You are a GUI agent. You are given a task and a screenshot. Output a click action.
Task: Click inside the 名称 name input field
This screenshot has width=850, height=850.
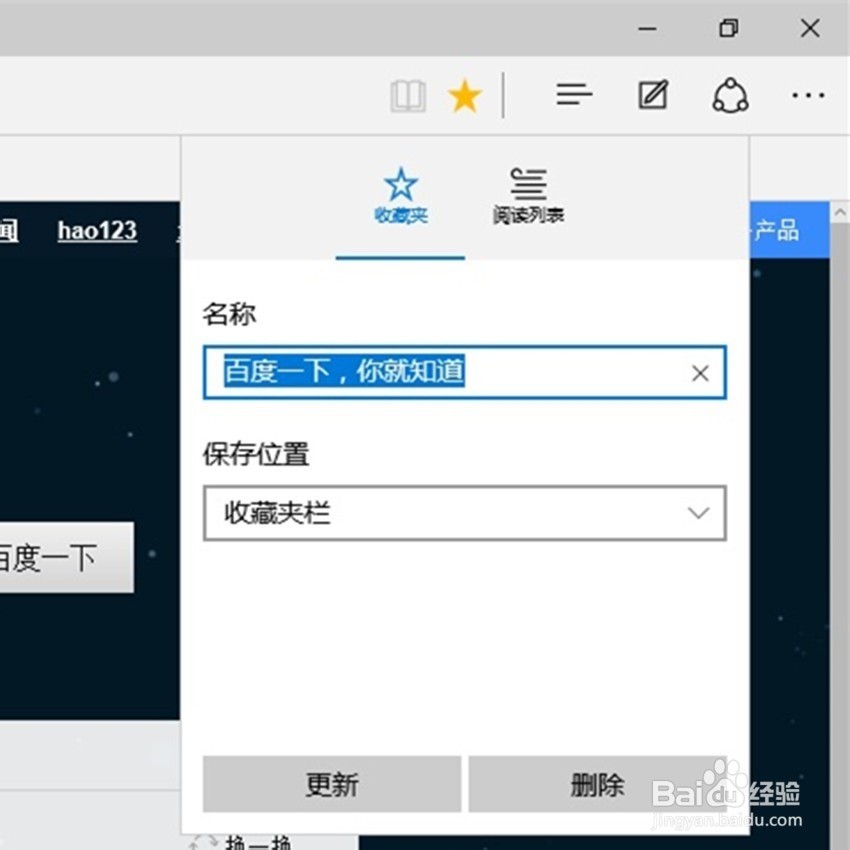coord(465,372)
